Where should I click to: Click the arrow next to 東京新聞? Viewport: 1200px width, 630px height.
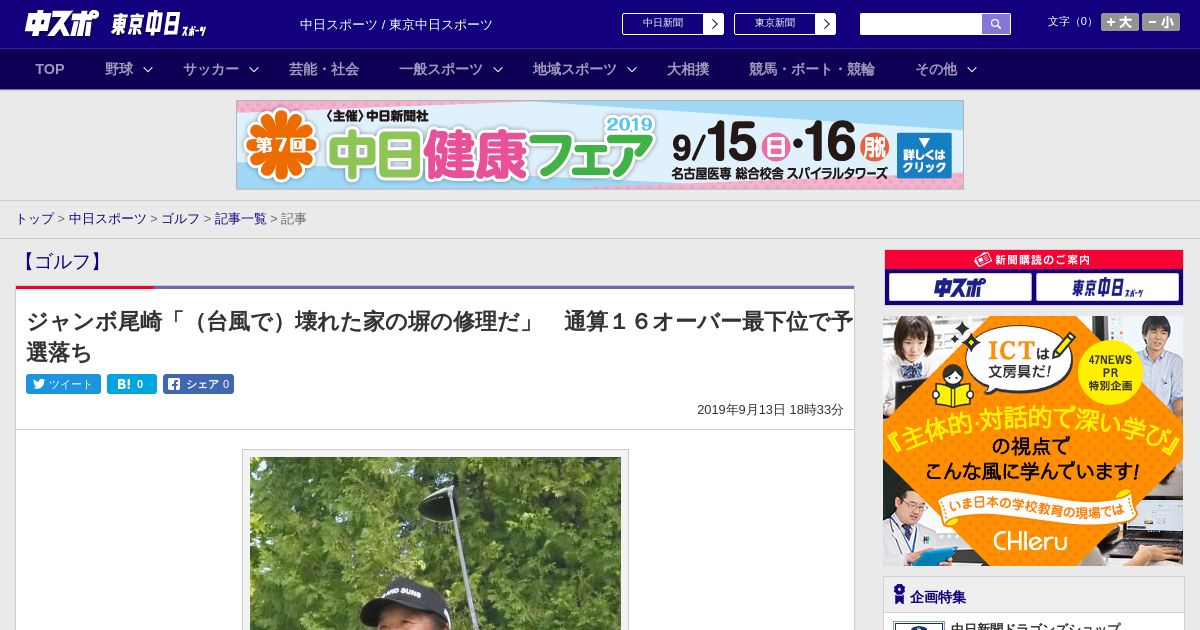(826, 24)
